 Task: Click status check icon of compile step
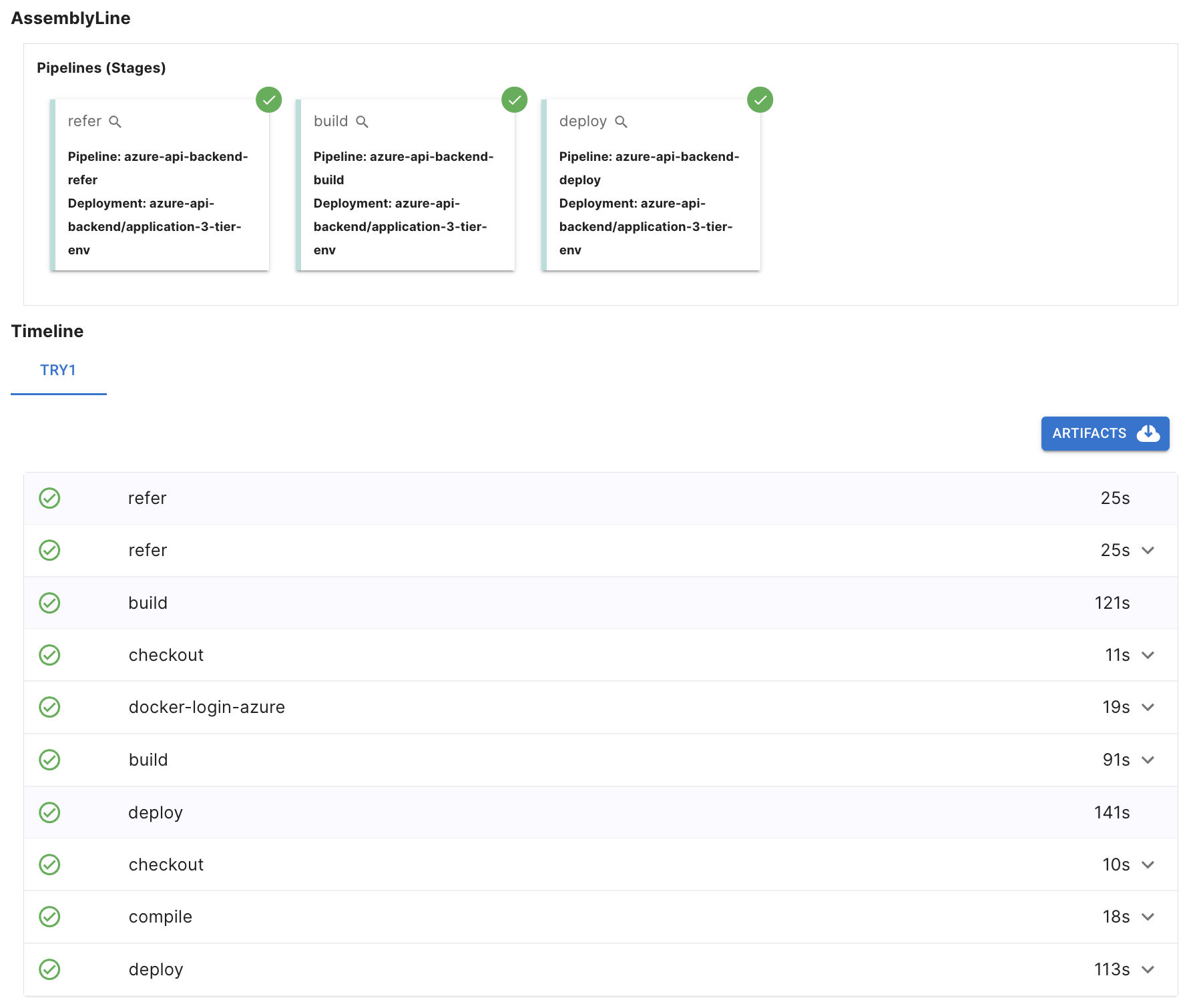49,917
